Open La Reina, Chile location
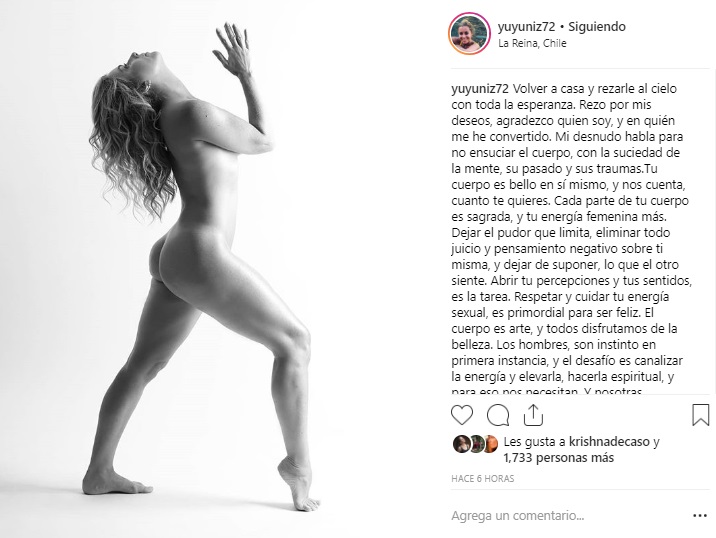 coord(532,43)
